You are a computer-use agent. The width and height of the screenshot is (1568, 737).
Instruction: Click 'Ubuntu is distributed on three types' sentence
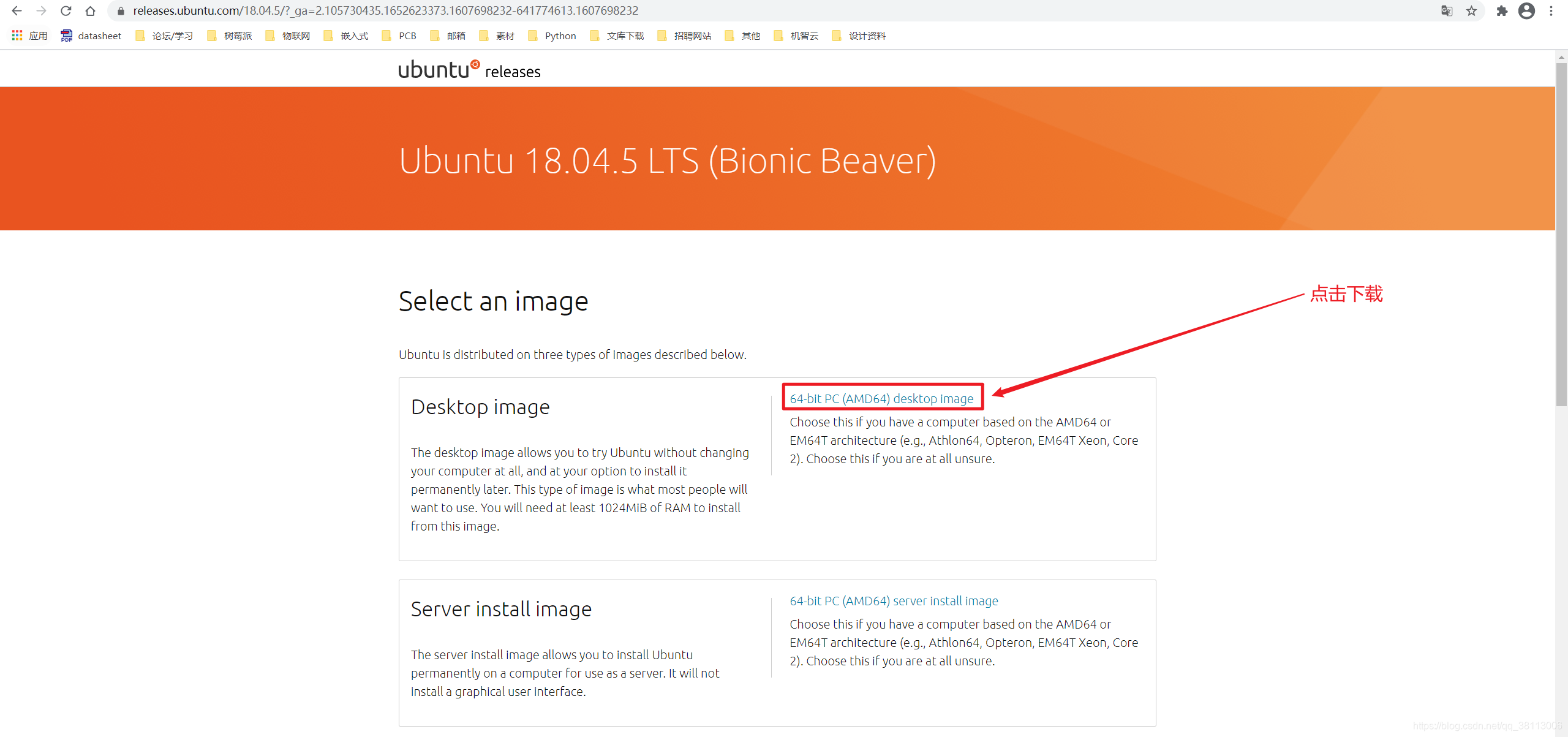573,355
